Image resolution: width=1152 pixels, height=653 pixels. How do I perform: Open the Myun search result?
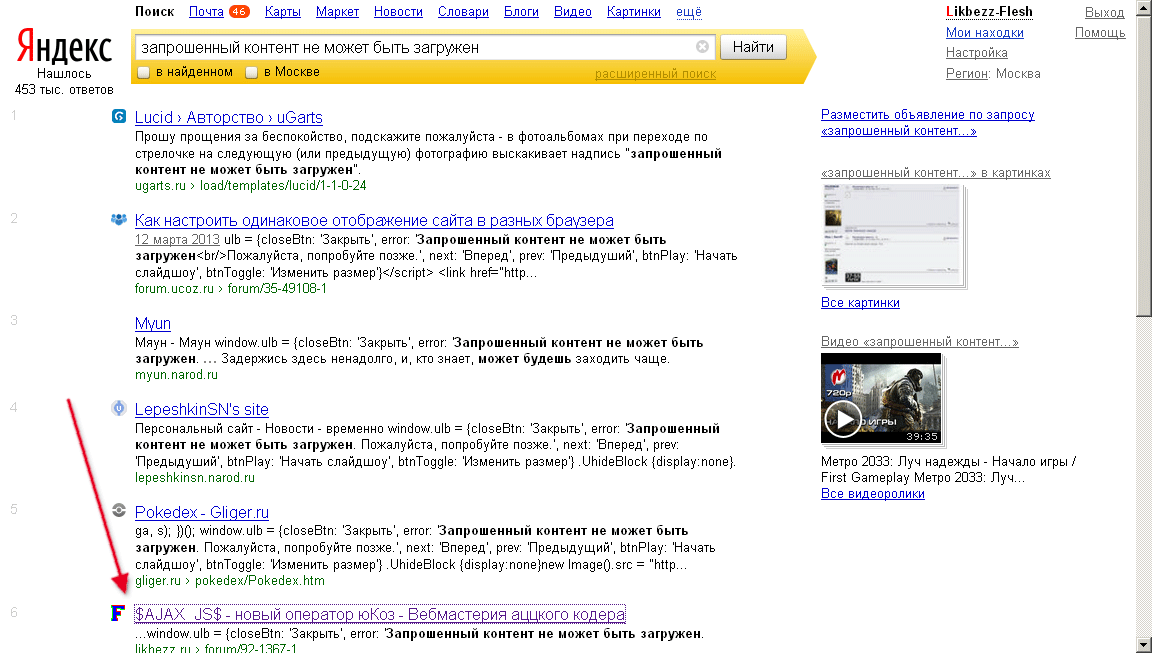point(153,323)
